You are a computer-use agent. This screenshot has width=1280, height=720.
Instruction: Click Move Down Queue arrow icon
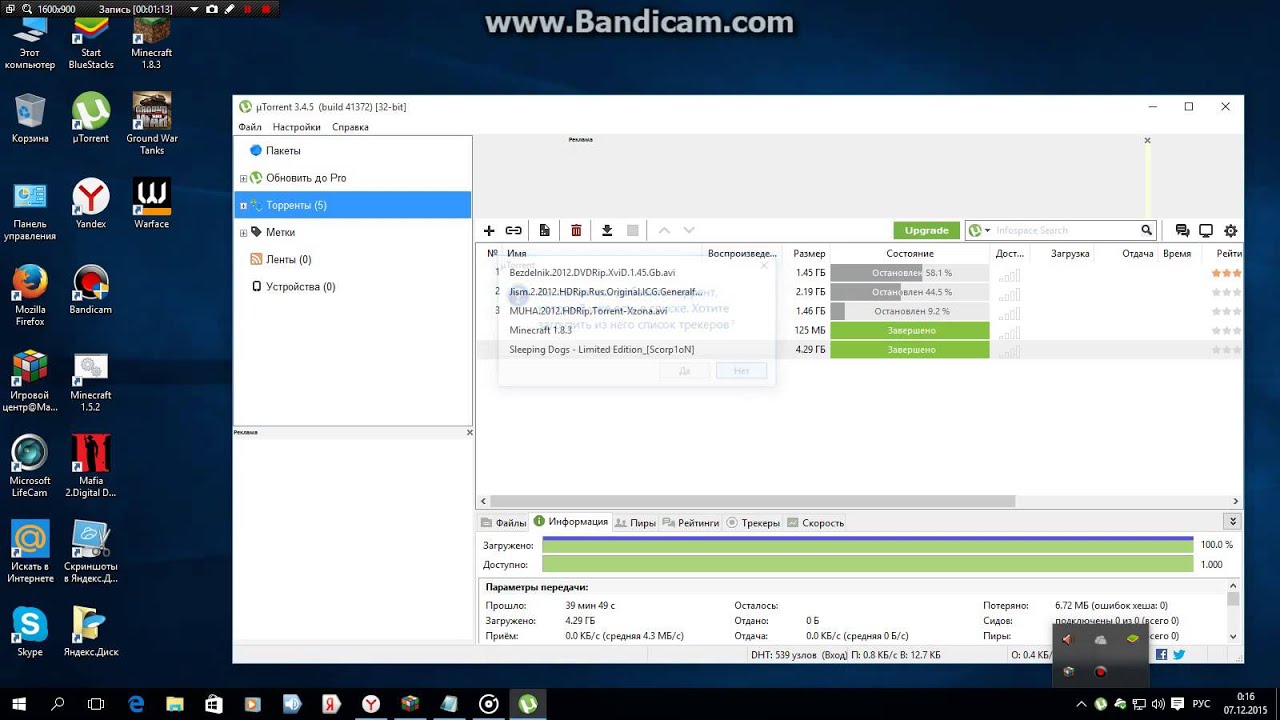[x=689, y=231]
